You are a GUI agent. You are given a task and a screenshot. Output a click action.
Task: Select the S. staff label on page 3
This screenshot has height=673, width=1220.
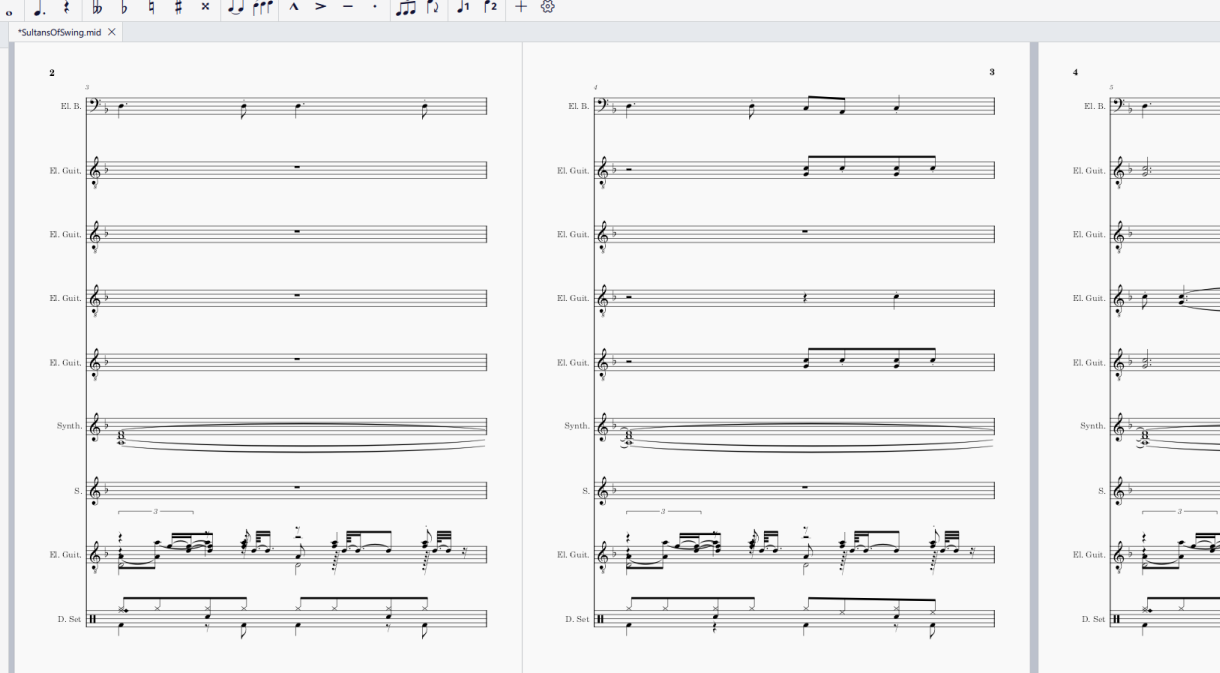586,490
